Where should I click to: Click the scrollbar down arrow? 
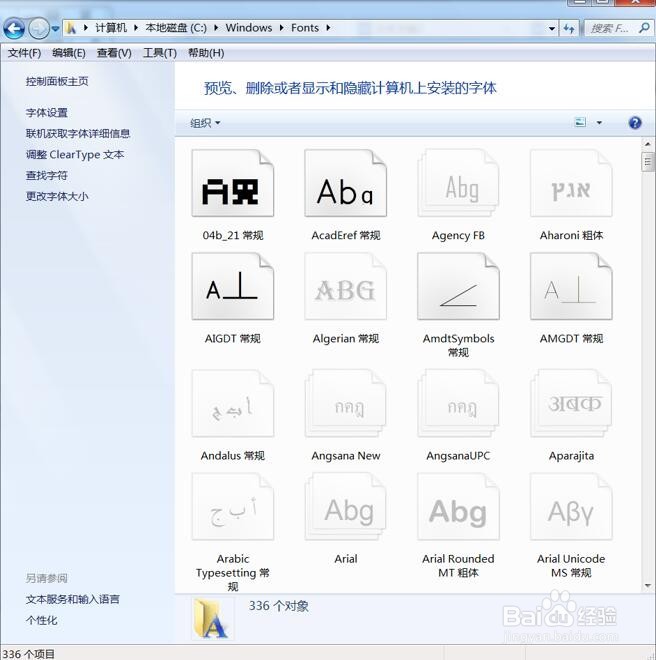coord(648,585)
